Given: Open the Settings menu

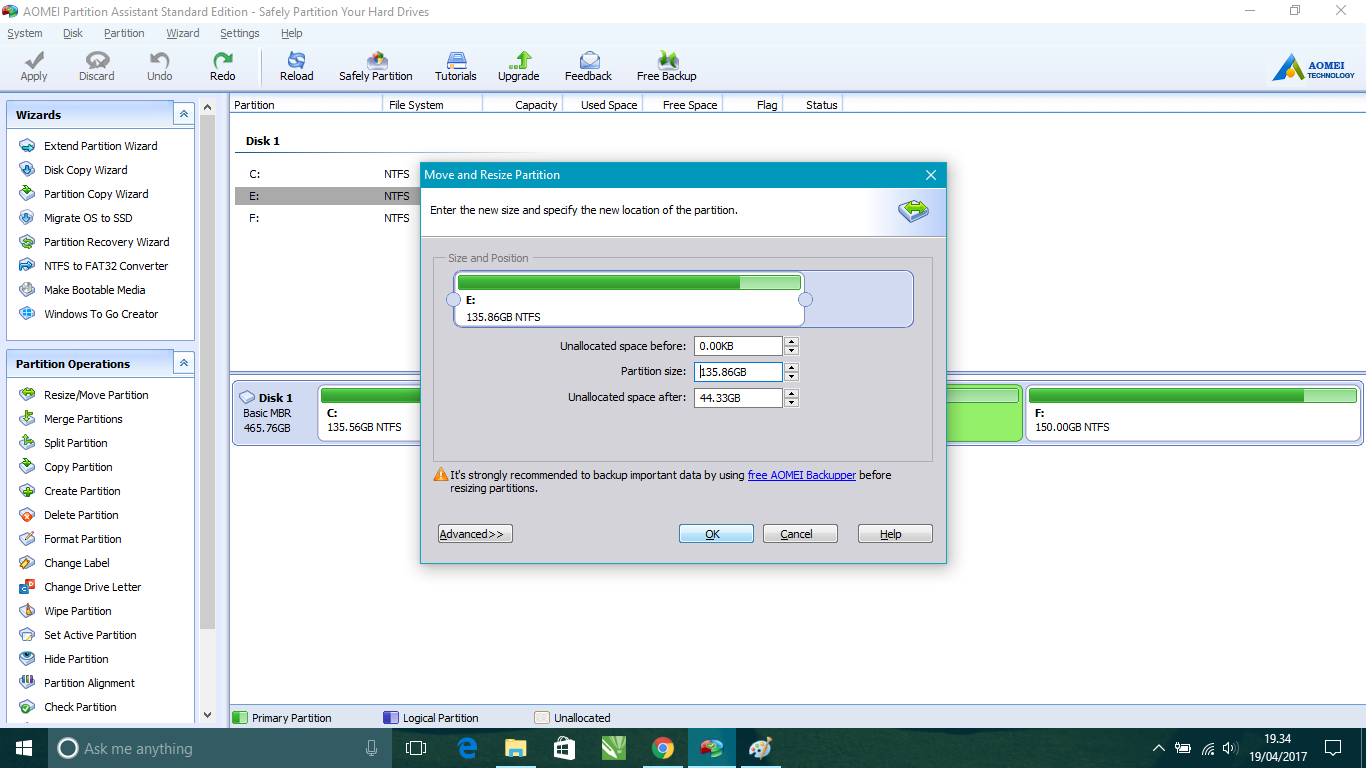Looking at the screenshot, I should pos(240,33).
